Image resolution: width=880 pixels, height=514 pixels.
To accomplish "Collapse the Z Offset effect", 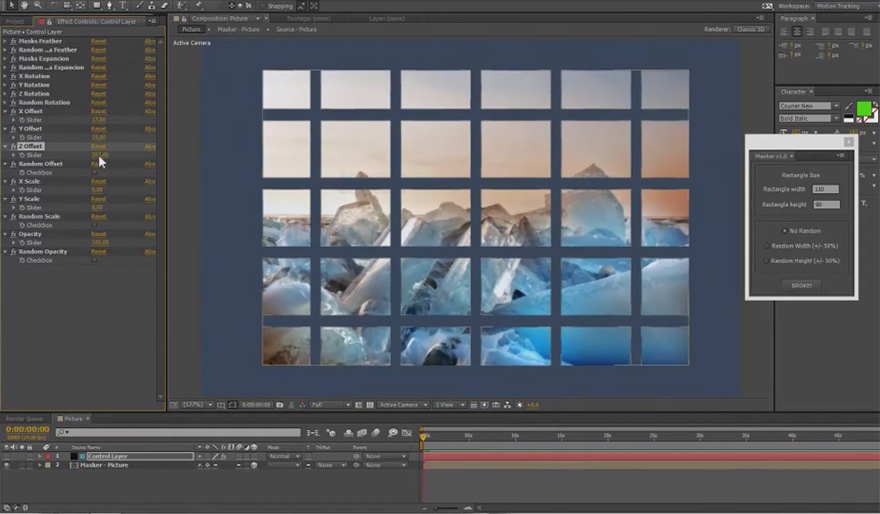I will point(5,146).
